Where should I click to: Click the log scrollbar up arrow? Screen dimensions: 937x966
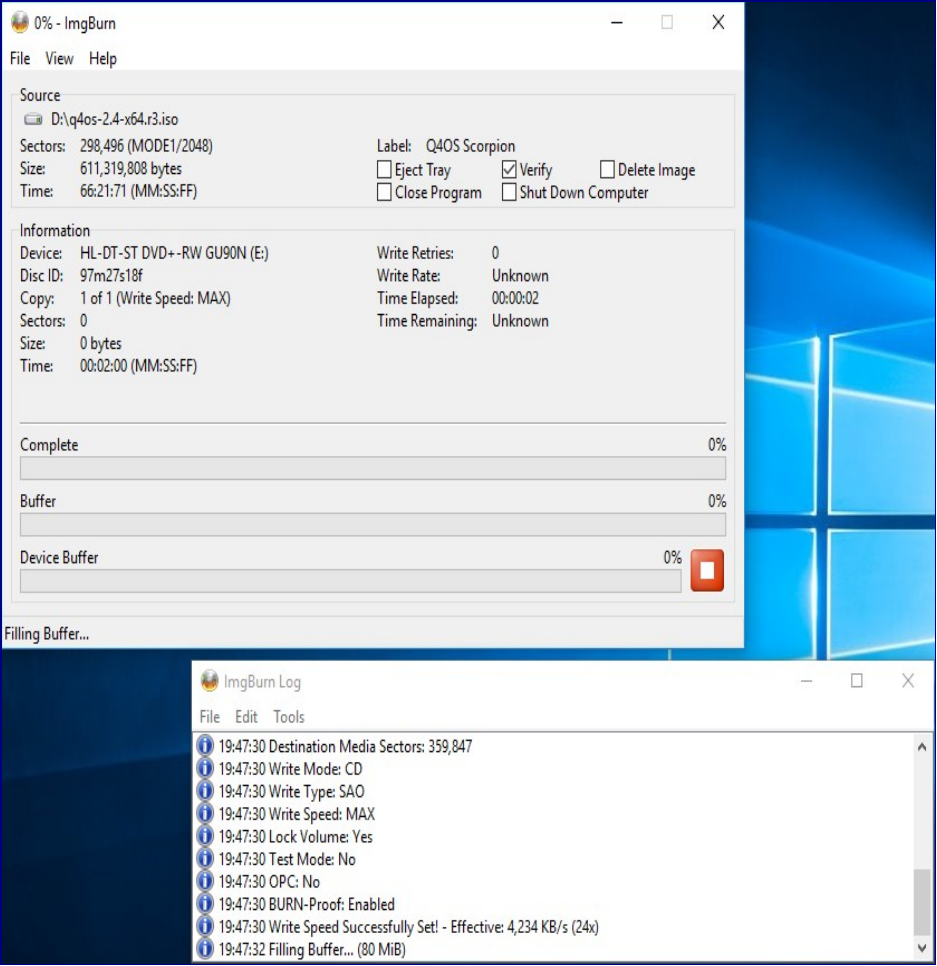click(922, 746)
